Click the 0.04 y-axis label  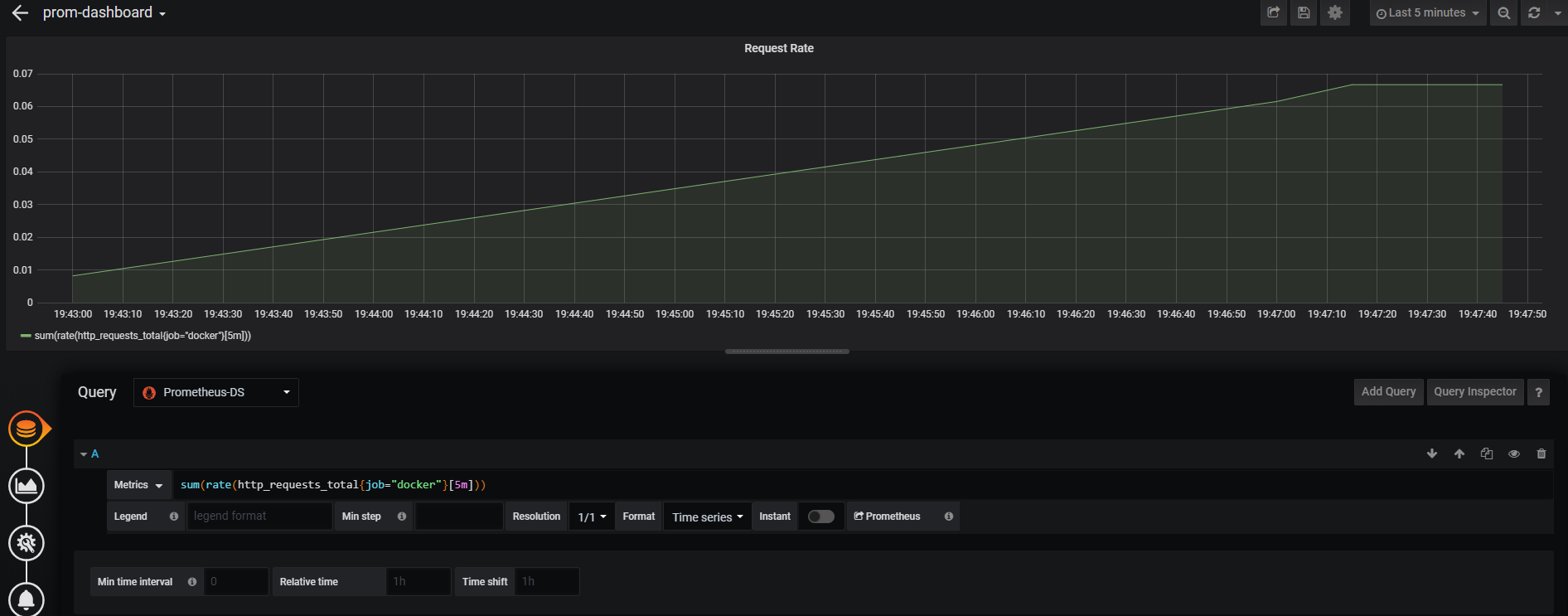(x=23, y=172)
